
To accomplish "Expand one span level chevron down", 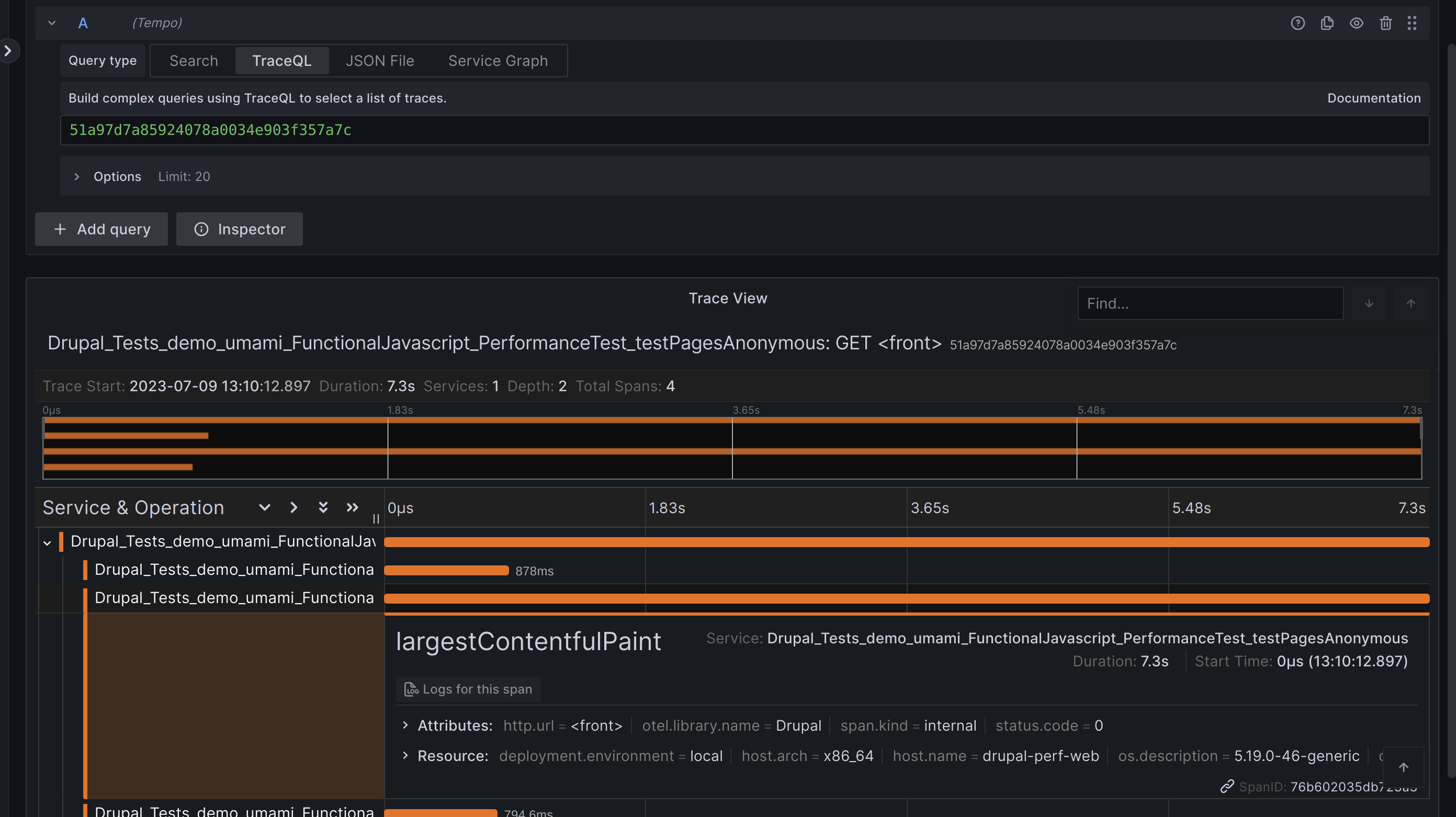I will (x=265, y=507).
